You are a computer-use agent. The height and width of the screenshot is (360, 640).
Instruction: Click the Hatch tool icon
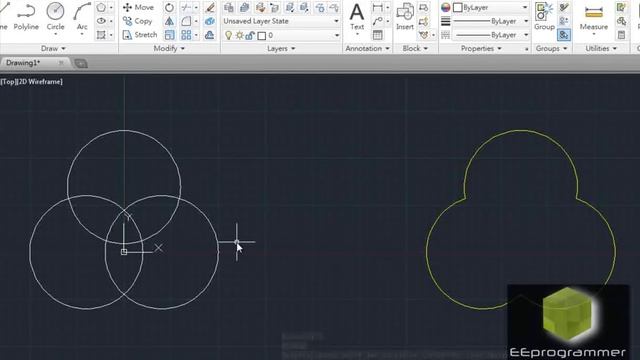pos(101,35)
